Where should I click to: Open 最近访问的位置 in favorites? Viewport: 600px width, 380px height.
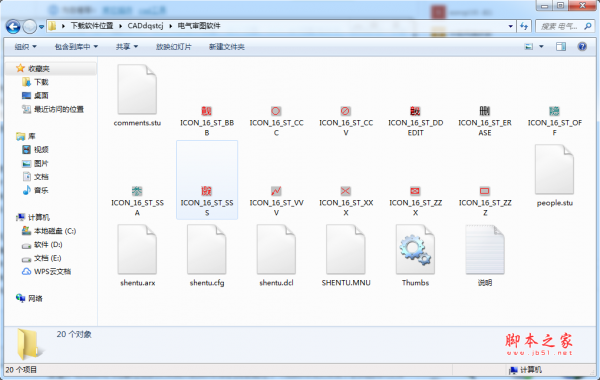pyautogui.click(x=53, y=109)
